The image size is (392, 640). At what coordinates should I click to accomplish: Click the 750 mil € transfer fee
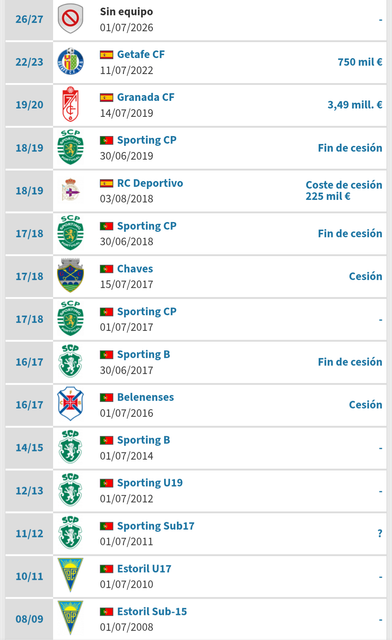(x=360, y=62)
